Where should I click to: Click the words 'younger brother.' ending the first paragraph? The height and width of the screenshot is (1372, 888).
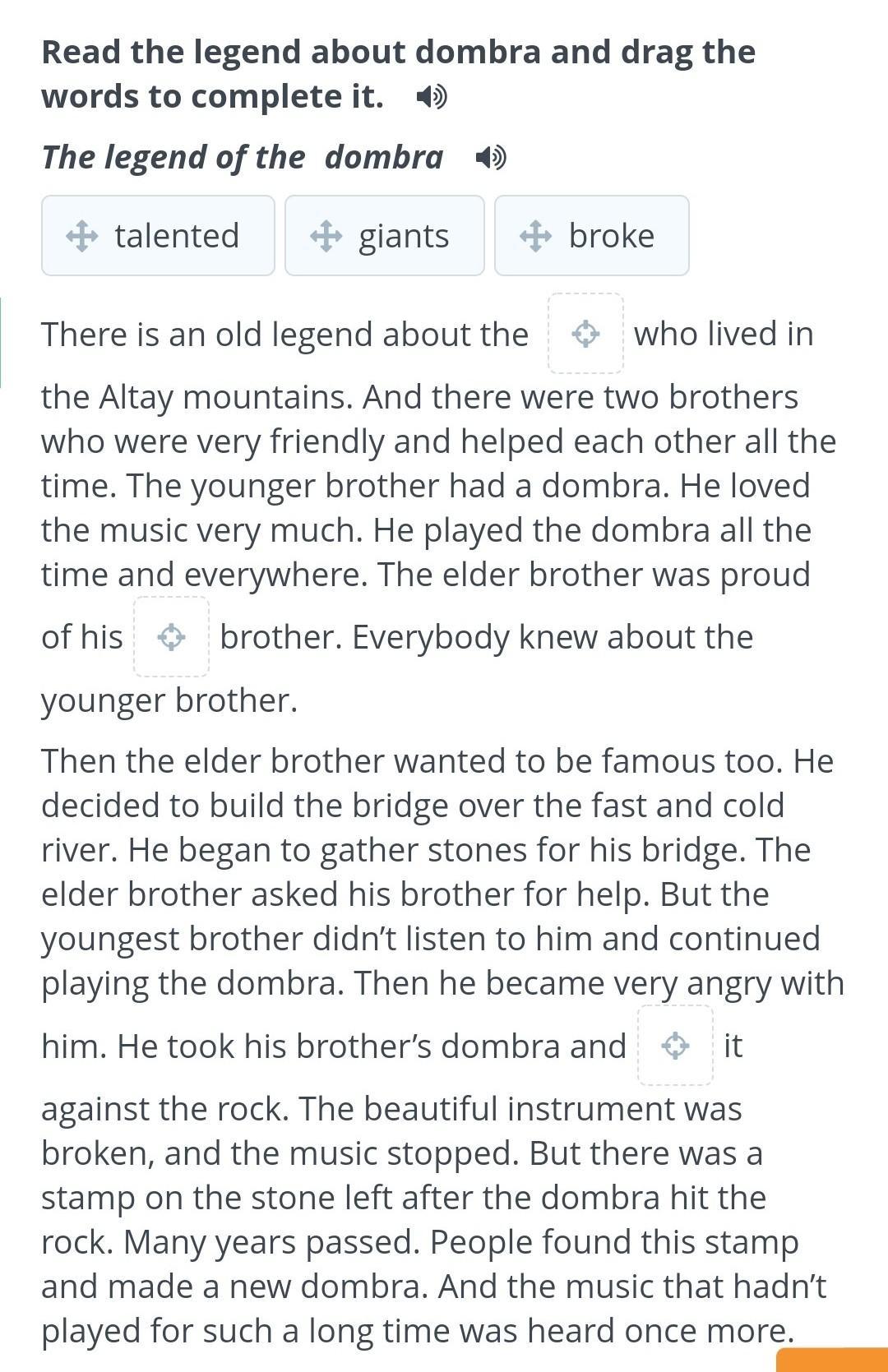click(x=169, y=700)
